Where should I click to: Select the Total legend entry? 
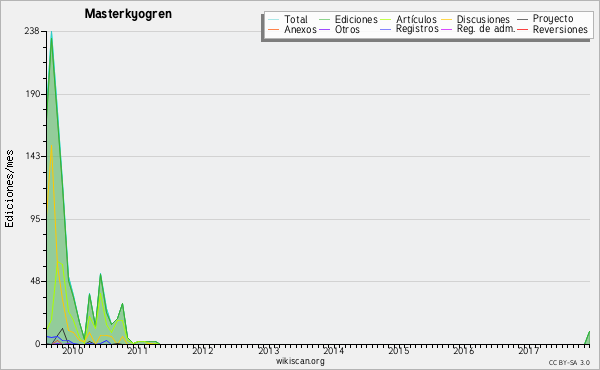coord(288,19)
